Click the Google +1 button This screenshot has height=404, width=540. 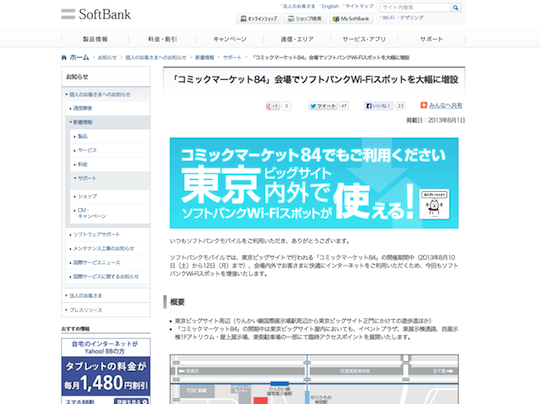[x=273, y=106]
